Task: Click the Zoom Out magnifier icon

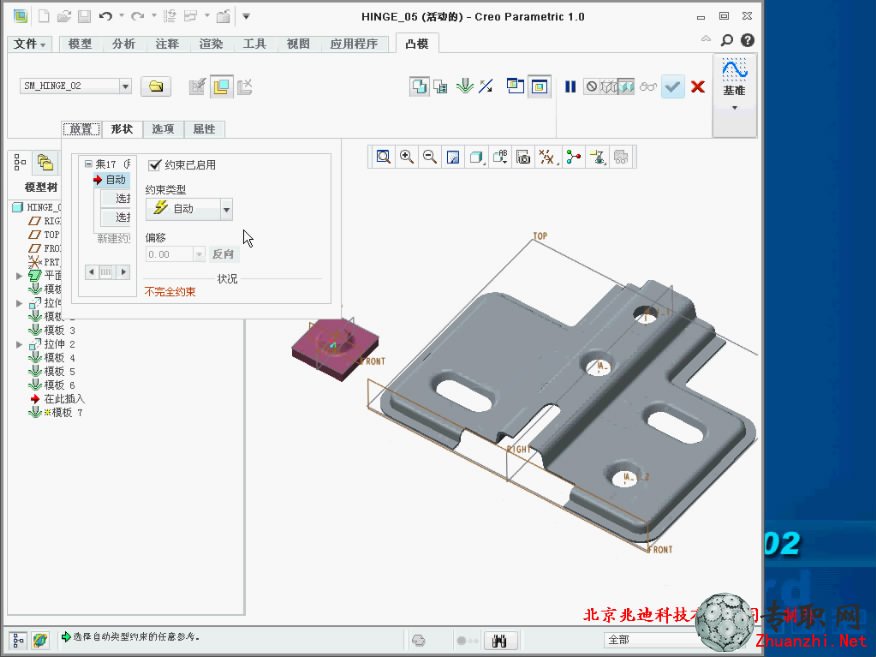Action: (x=430, y=157)
